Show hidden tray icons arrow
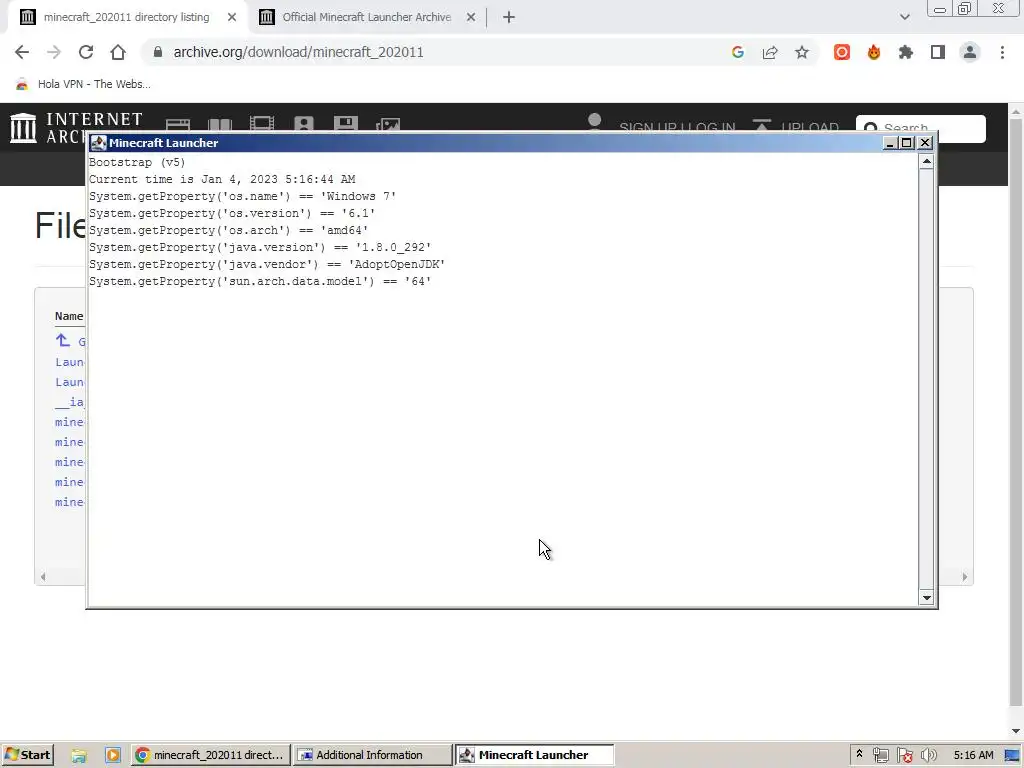Image resolution: width=1024 pixels, height=768 pixels. tap(859, 754)
